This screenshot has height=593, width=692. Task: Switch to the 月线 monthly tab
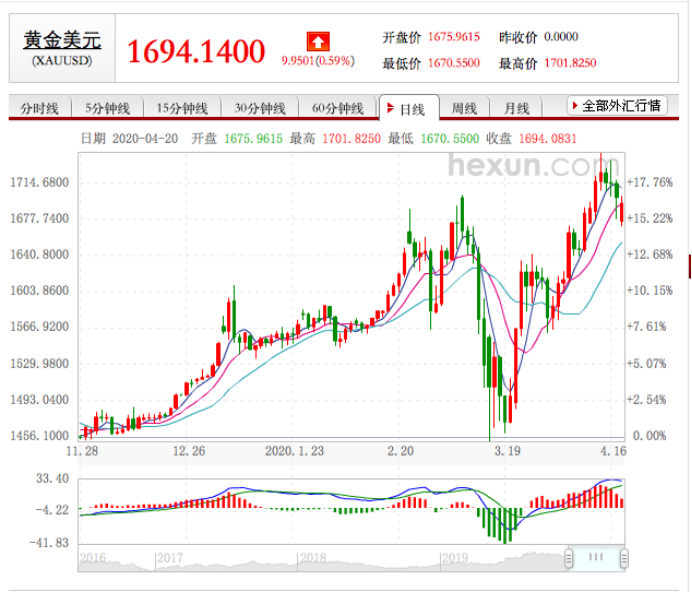[x=516, y=108]
